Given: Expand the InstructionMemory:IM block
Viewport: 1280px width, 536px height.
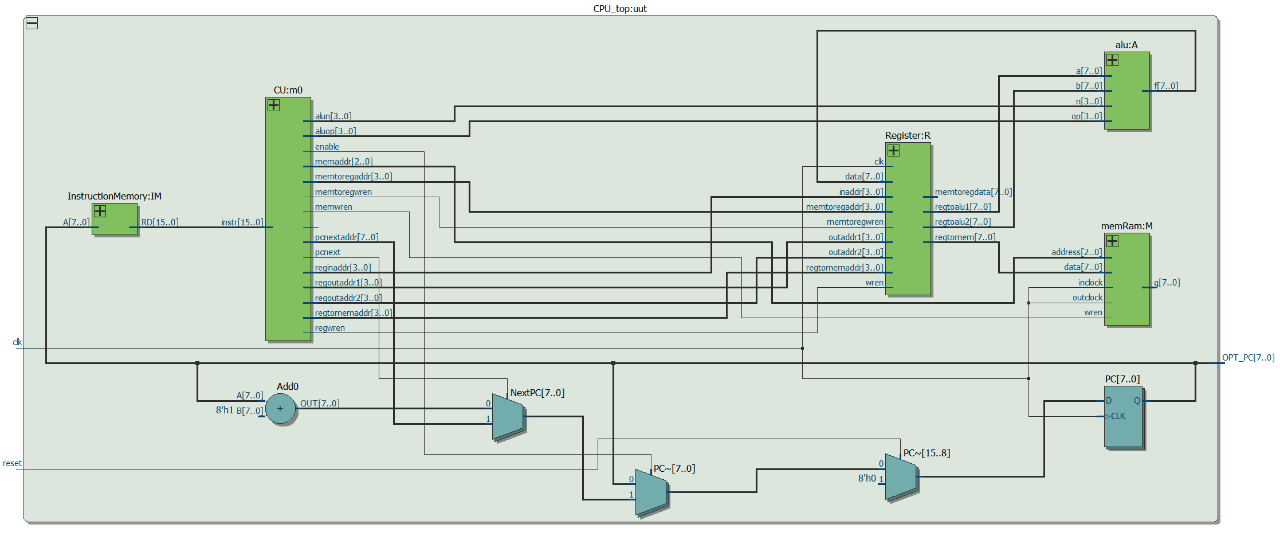Looking at the screenshot, I should (x=100, y=211).
